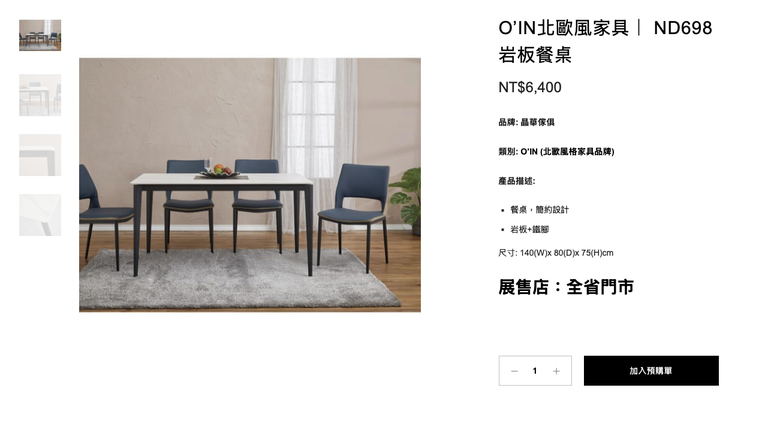Select the first dining set thumbnail

pos(40,35)
